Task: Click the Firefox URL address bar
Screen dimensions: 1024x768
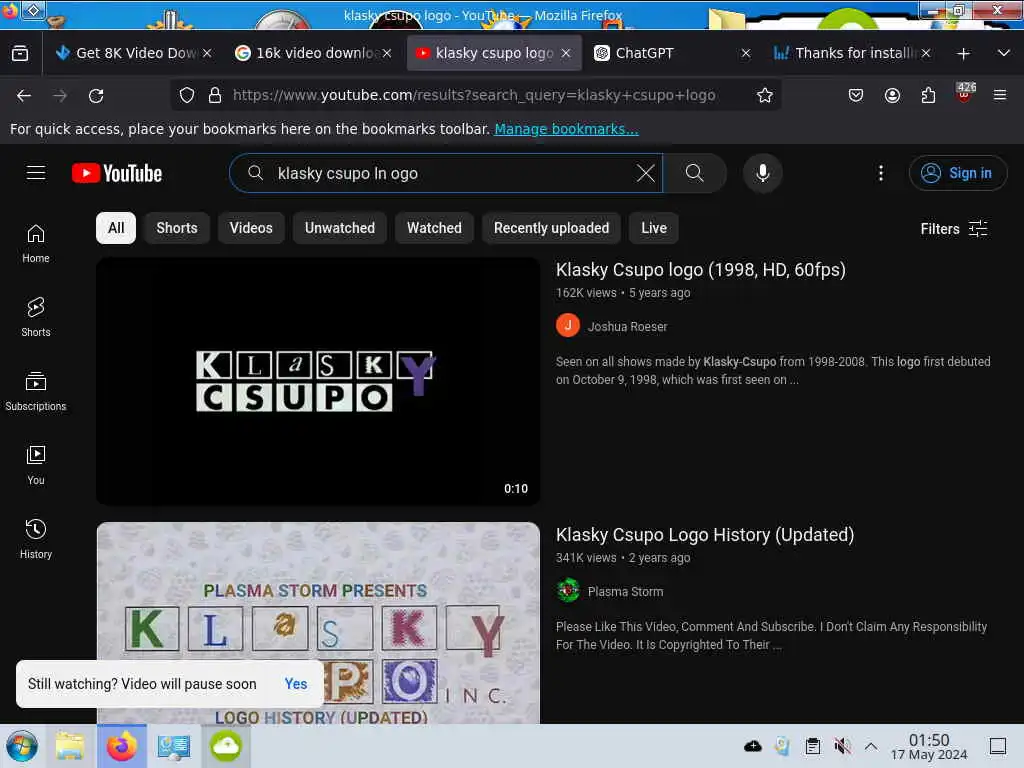Action: click(x=473, y=95)
